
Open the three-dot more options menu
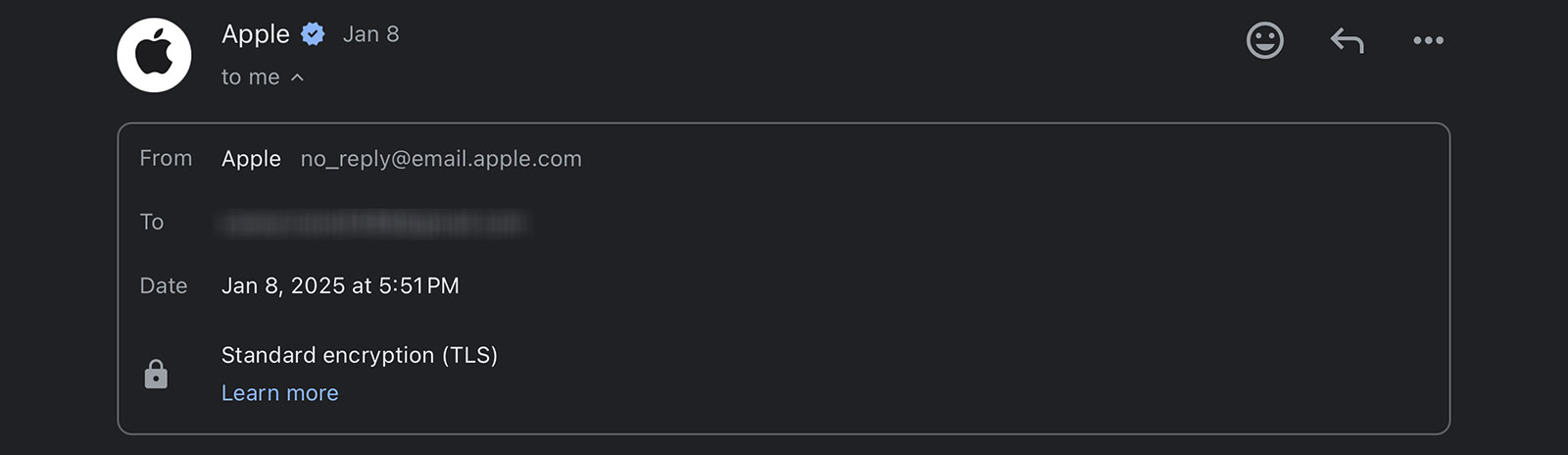pos(1428,40)
